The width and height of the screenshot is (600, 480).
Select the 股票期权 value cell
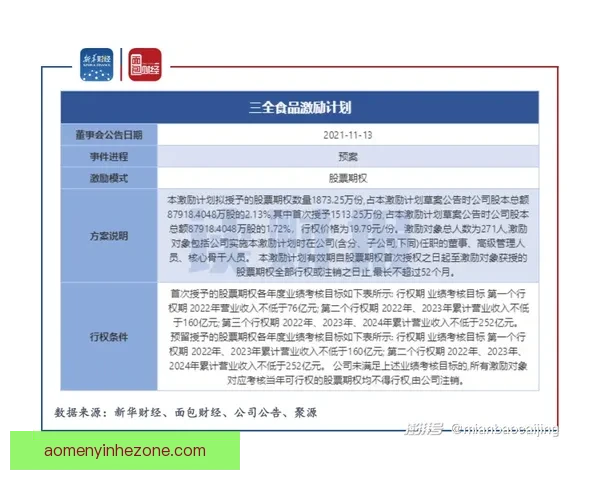point(348,178)
